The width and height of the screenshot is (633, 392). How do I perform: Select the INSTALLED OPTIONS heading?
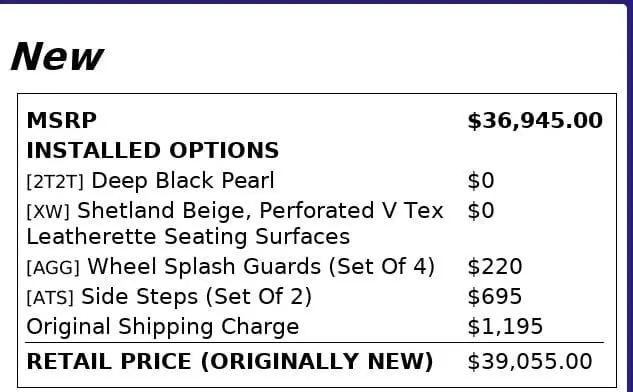tap(153, 150)
